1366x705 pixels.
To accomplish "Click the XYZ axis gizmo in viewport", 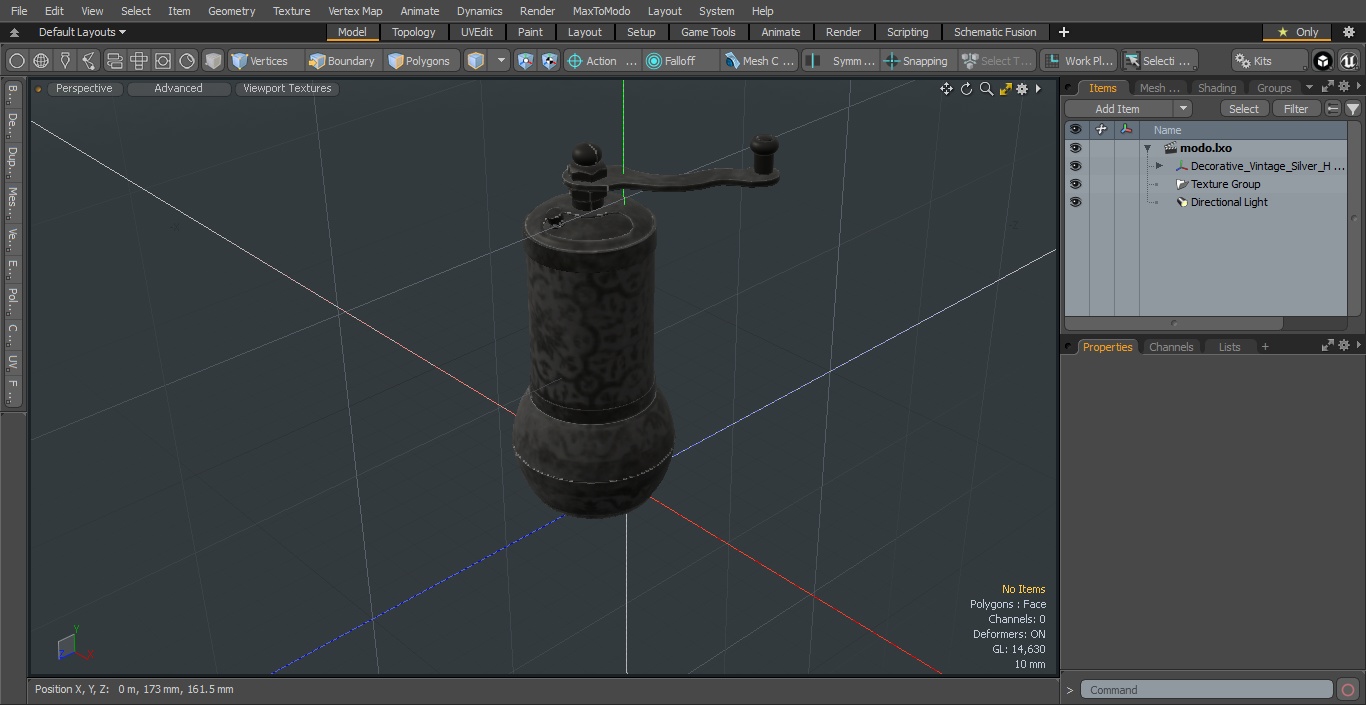I will point(73,645).
